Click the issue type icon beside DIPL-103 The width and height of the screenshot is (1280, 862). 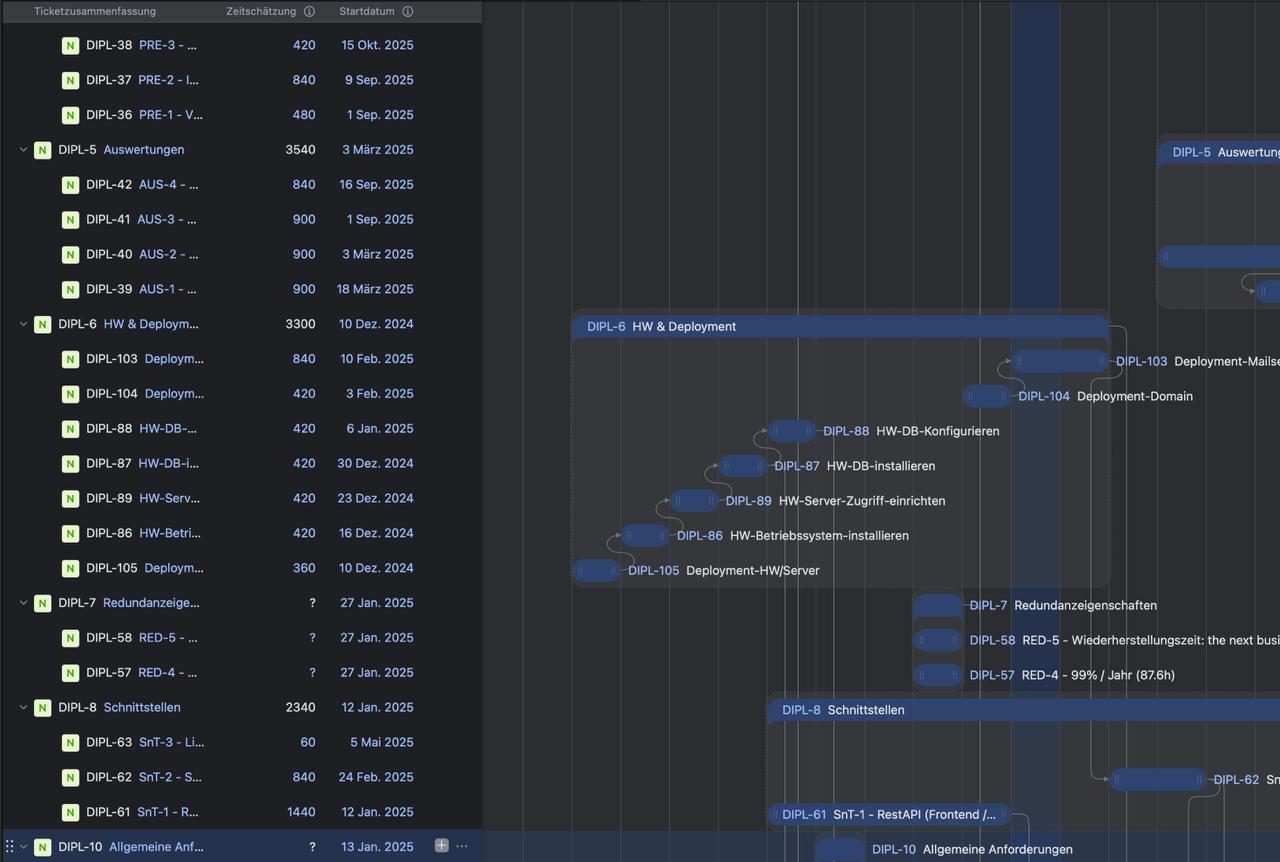(70, 359)
